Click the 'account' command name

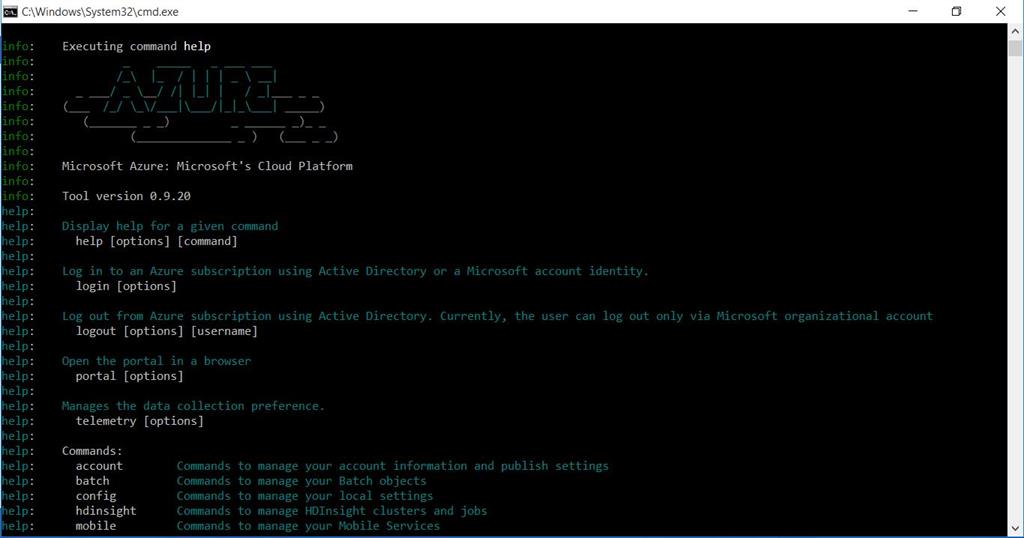[99, 466]
